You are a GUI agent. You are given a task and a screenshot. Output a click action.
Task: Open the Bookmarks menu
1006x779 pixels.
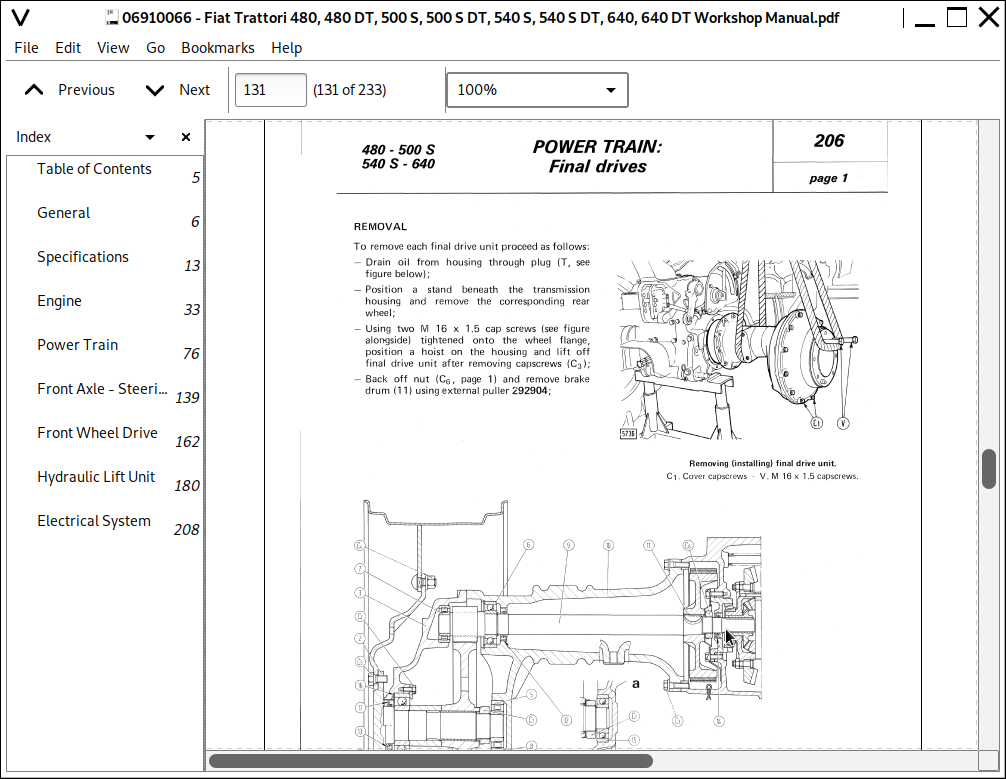pyautogui.click(x=218, y=47)
